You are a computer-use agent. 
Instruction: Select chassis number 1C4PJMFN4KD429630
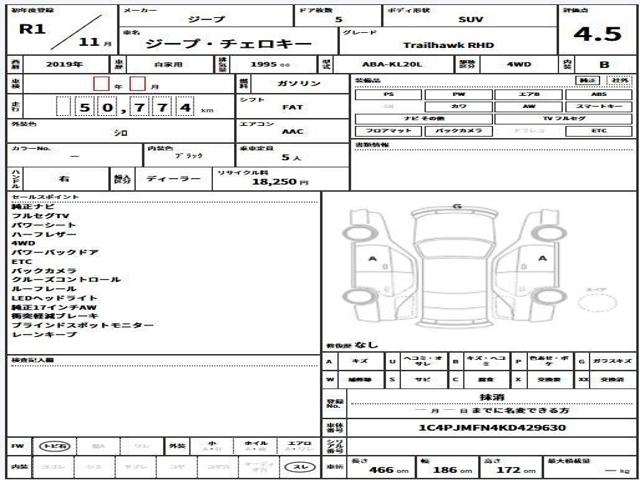coord(492,428)
